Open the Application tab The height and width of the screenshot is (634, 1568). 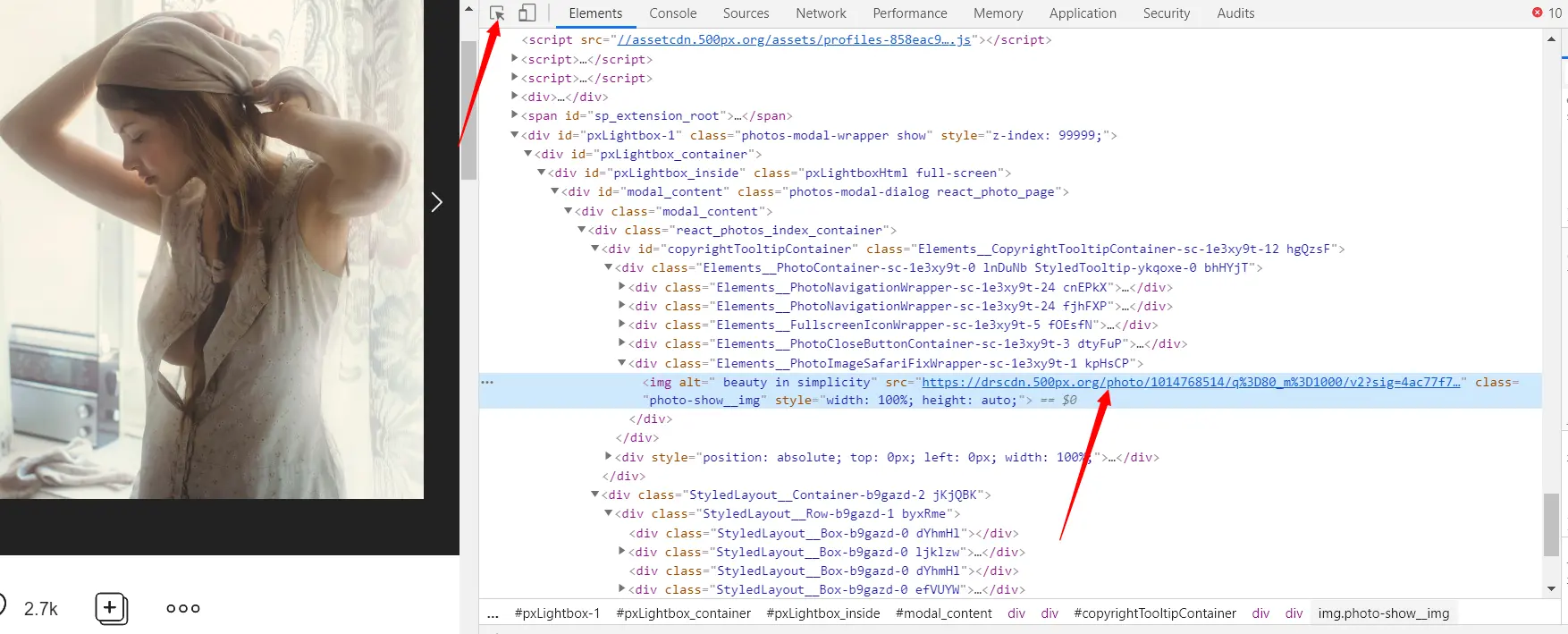point(1083,13)
